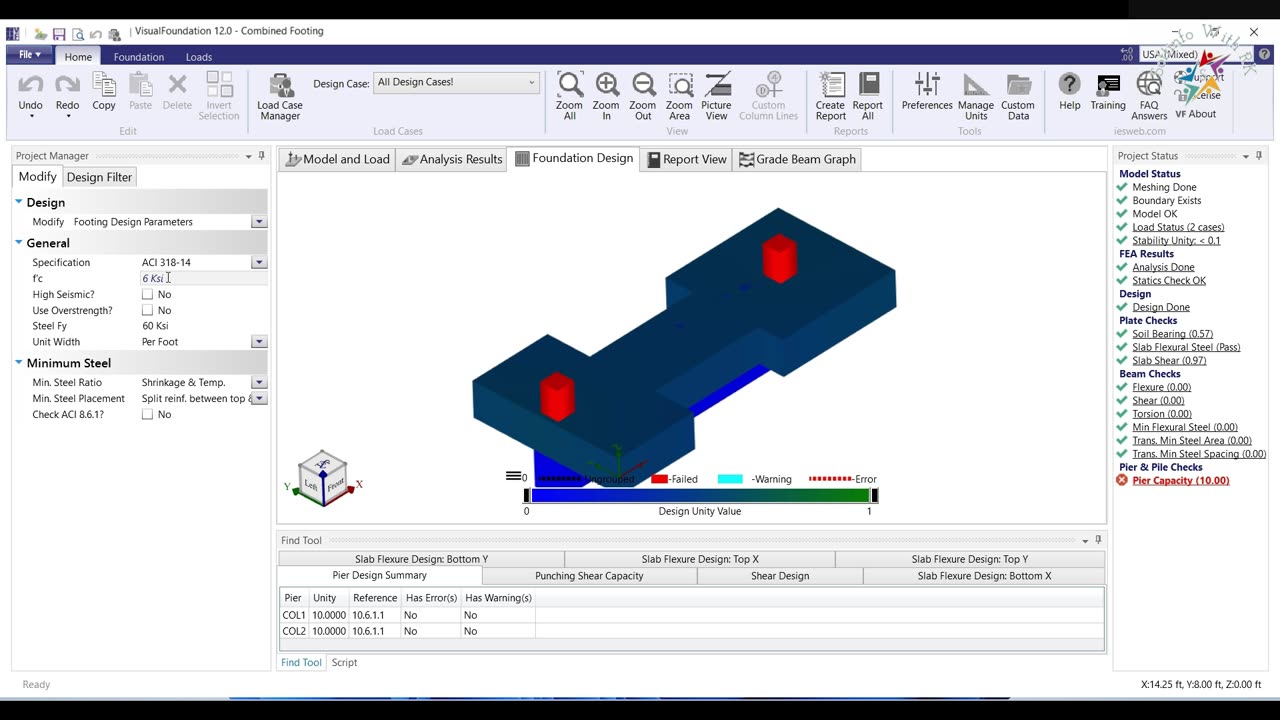Switch to Design Filter tab
The width and height of the screenshot is (1280, 720).
(99, 177)
